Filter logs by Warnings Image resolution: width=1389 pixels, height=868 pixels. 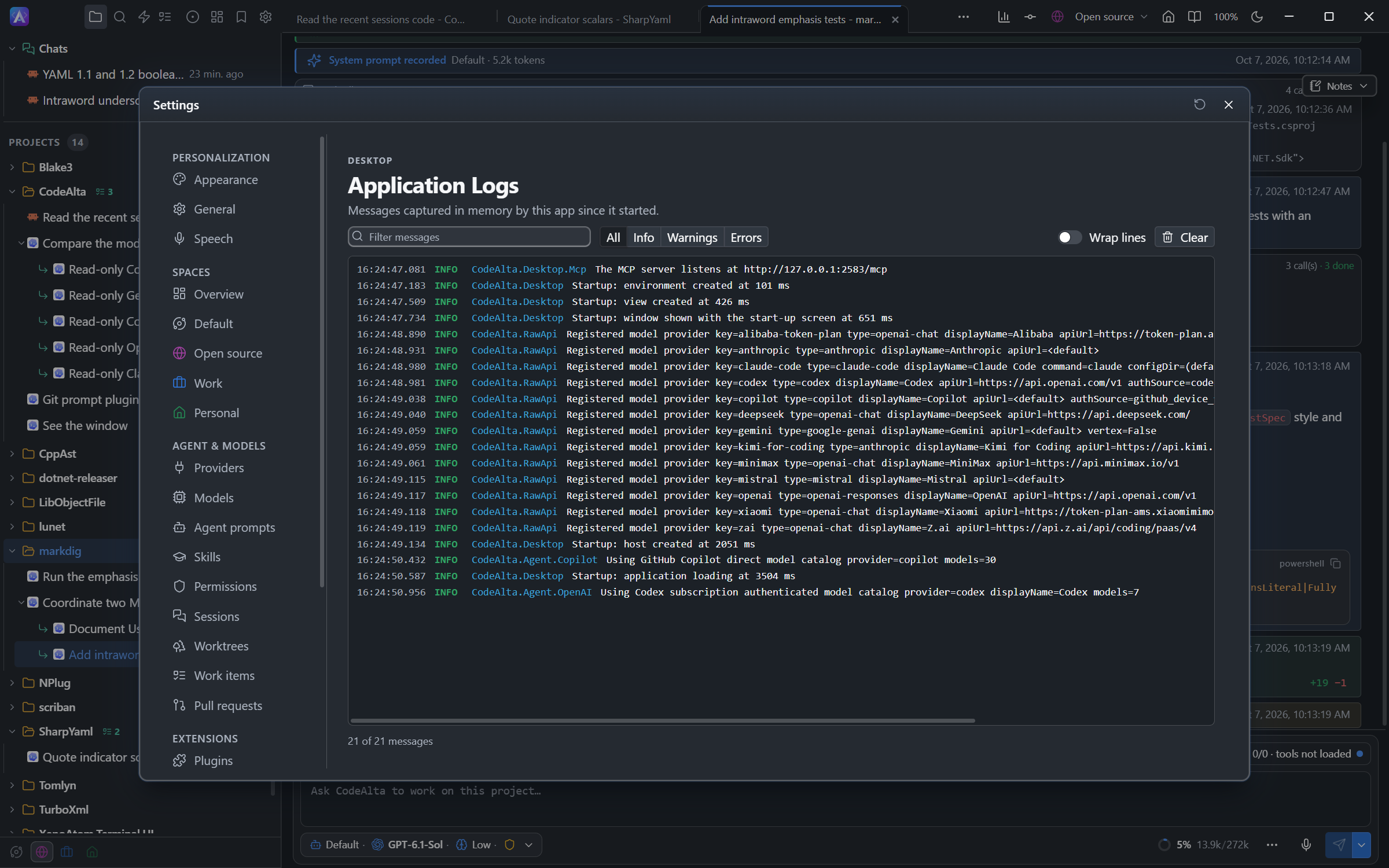(x=692, y=238)
